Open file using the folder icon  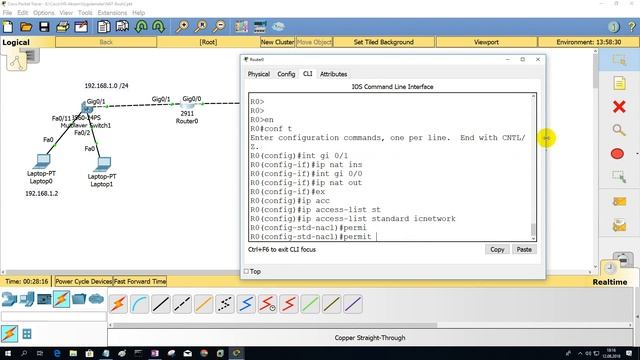pyautogui.click(x=26, y=27)
